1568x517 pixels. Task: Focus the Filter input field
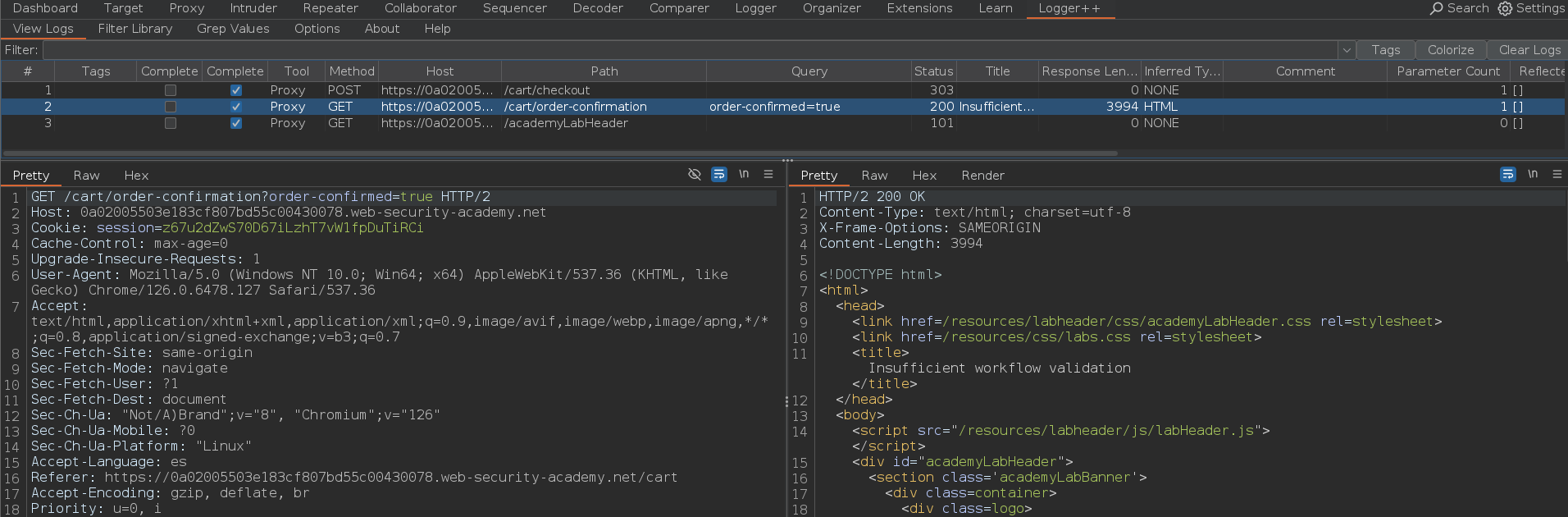click(691, 50)
